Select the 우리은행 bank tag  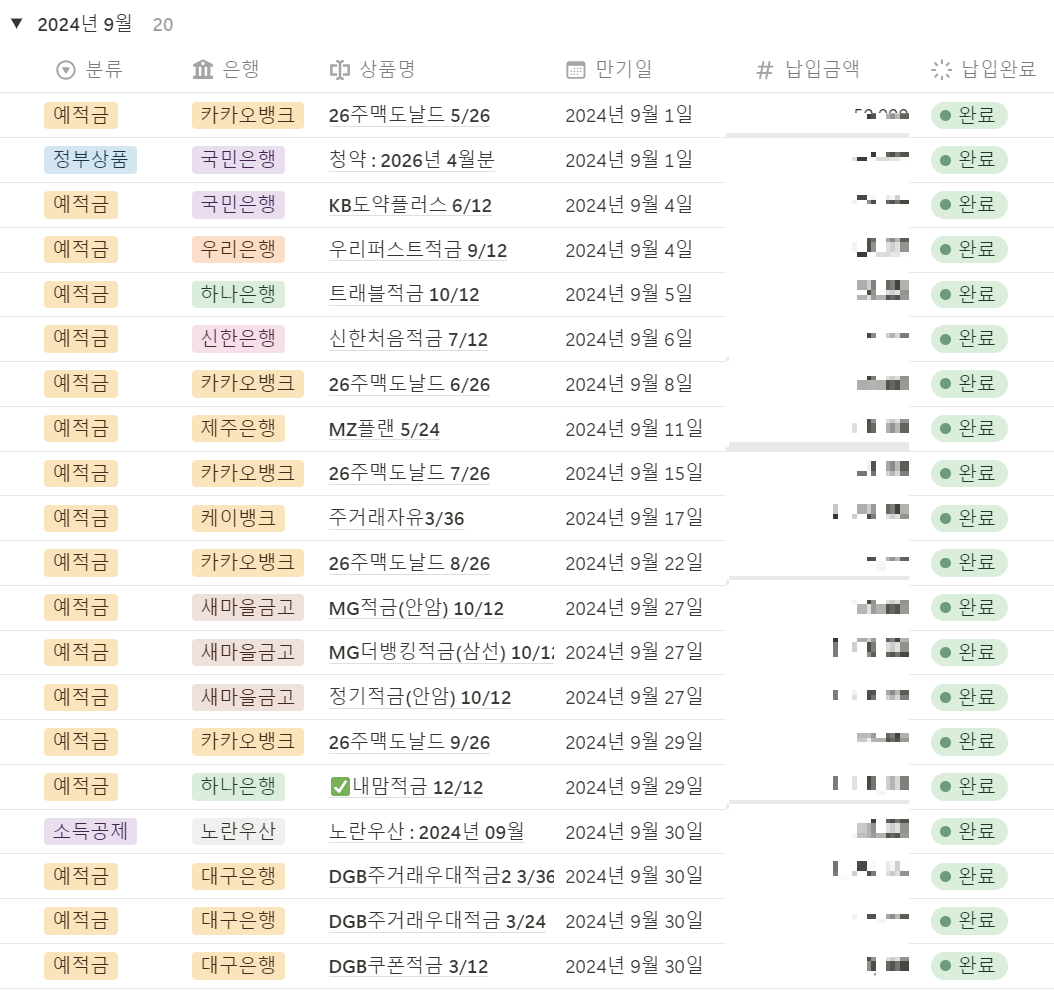238,249
